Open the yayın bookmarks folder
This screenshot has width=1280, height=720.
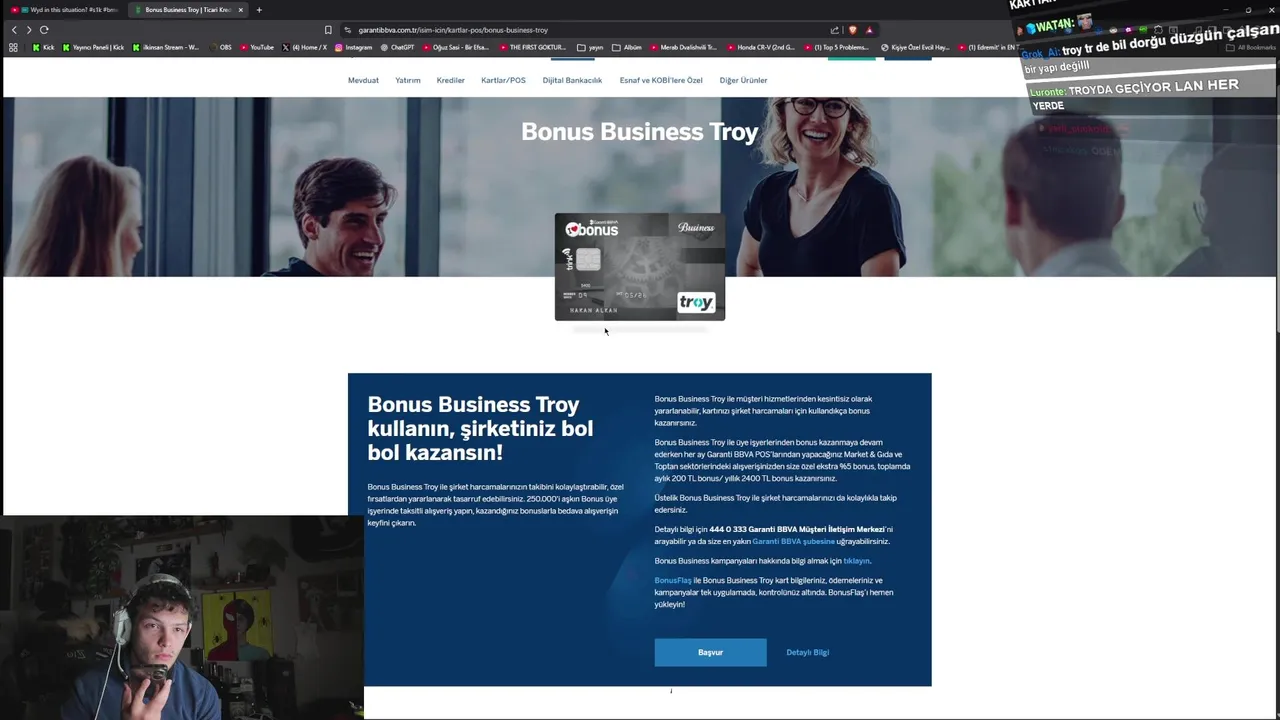click(591, 47)
